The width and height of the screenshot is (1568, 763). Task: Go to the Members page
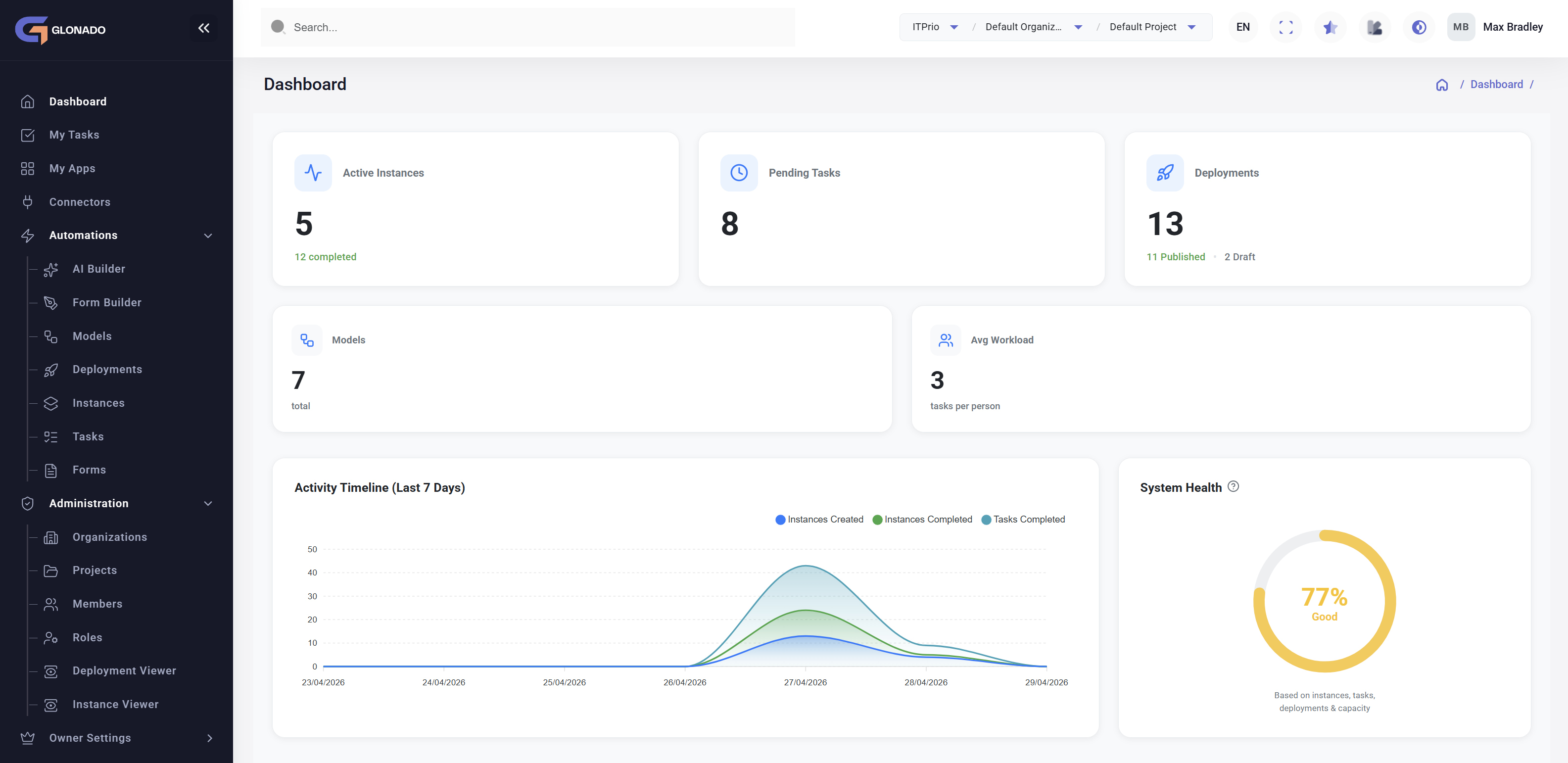97,604
